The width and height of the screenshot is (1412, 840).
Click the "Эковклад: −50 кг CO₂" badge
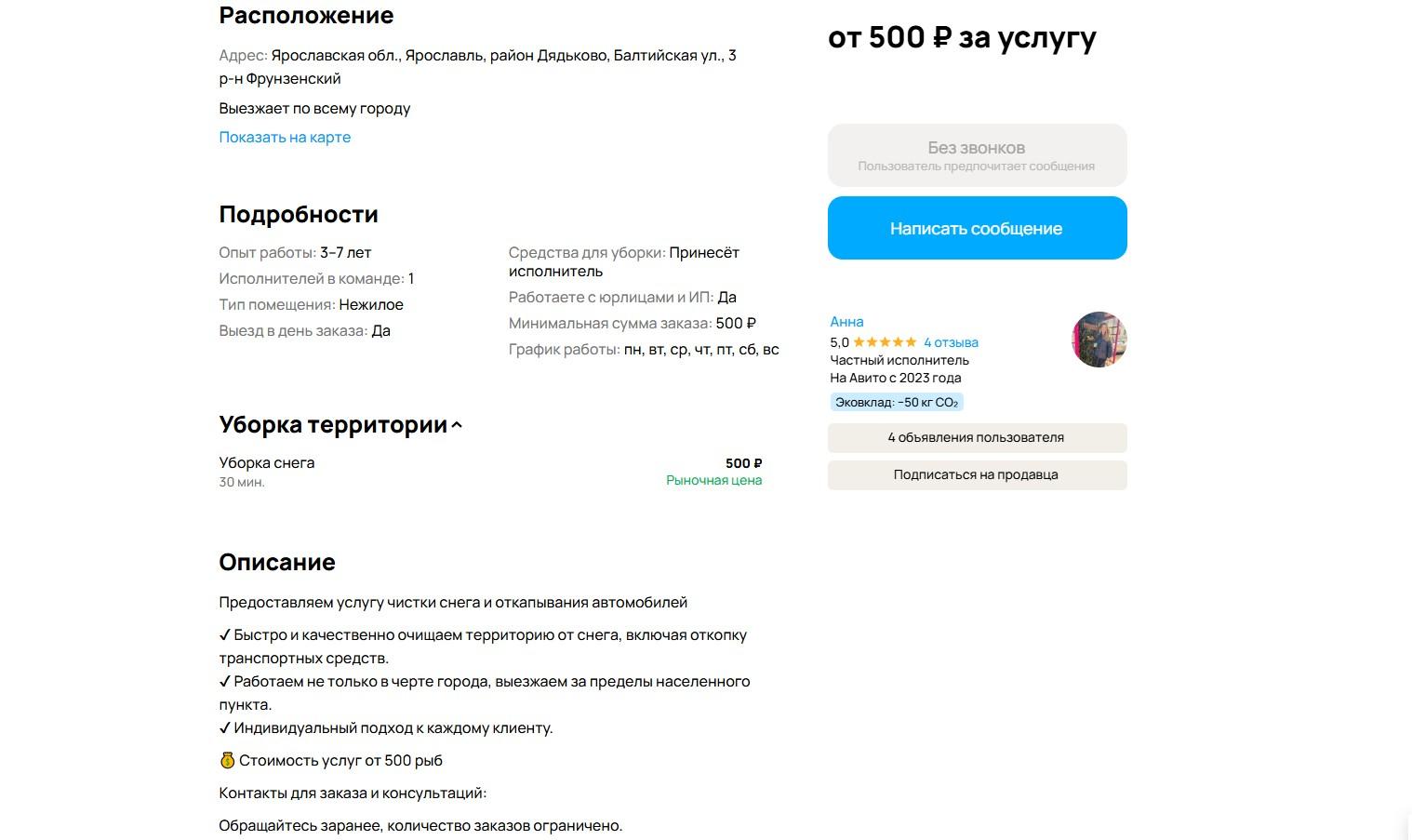click(896, 403)
